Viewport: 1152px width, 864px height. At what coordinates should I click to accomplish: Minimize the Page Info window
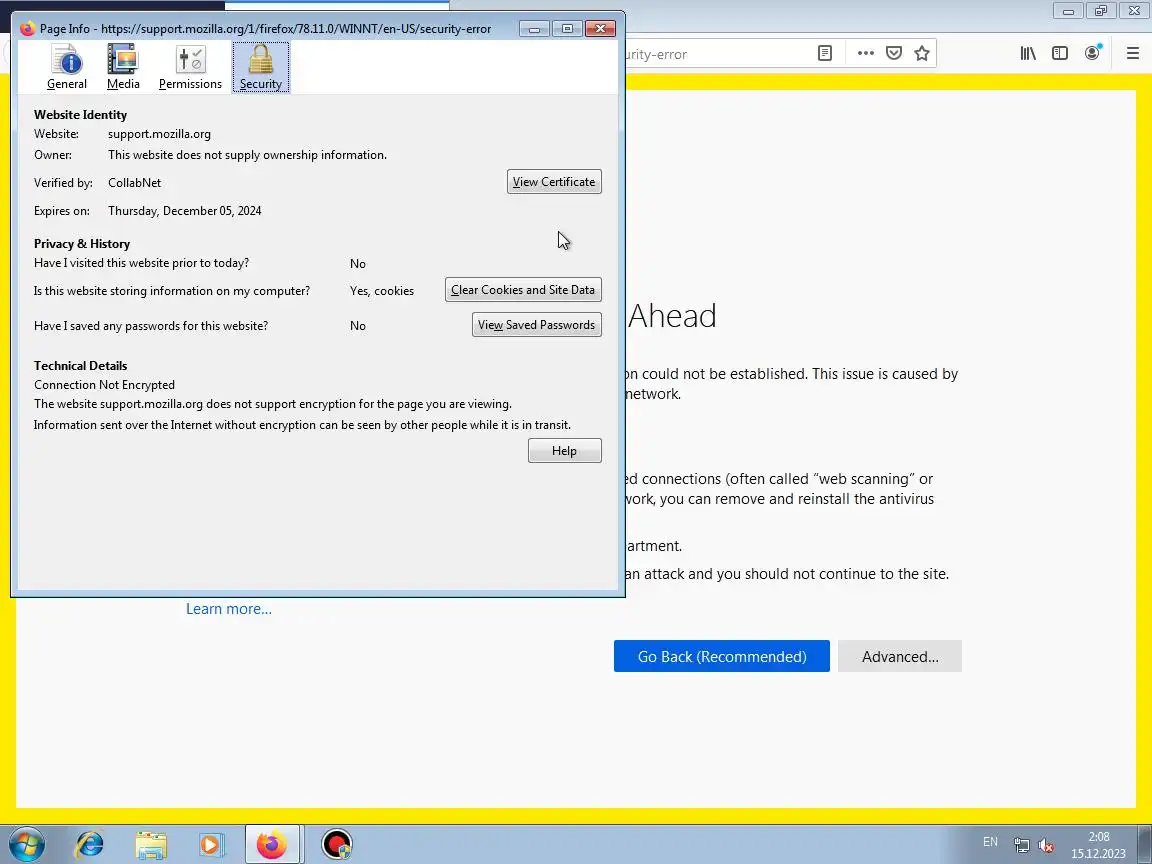[534, 29]
